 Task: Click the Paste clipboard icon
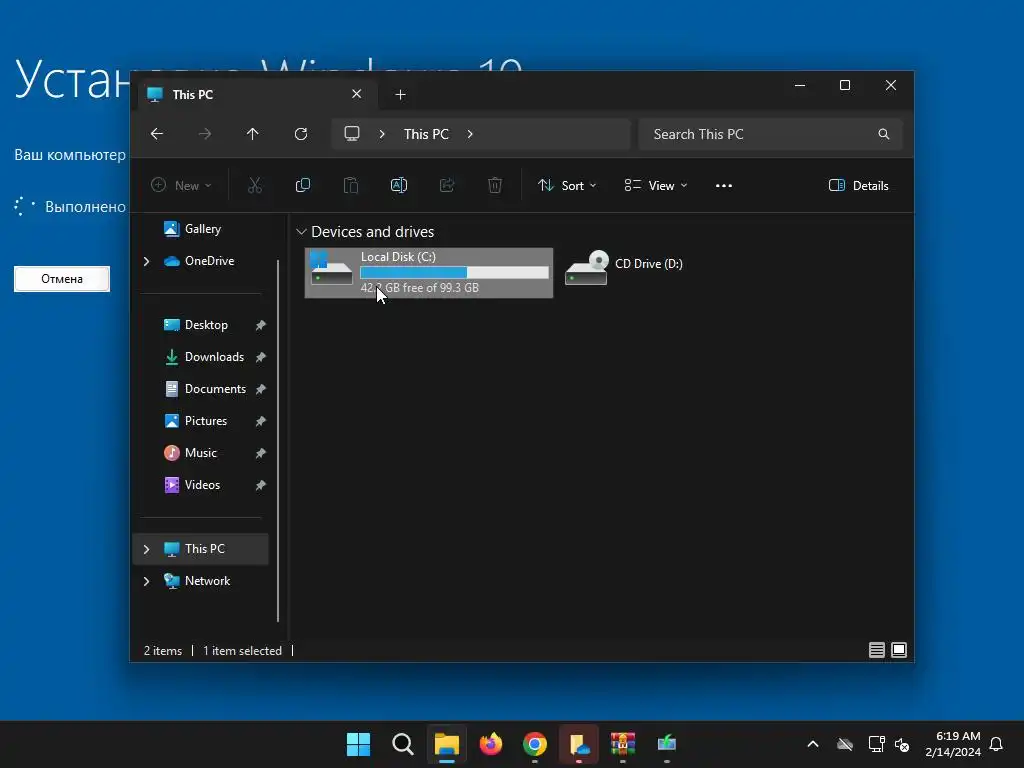pos(351,185)
